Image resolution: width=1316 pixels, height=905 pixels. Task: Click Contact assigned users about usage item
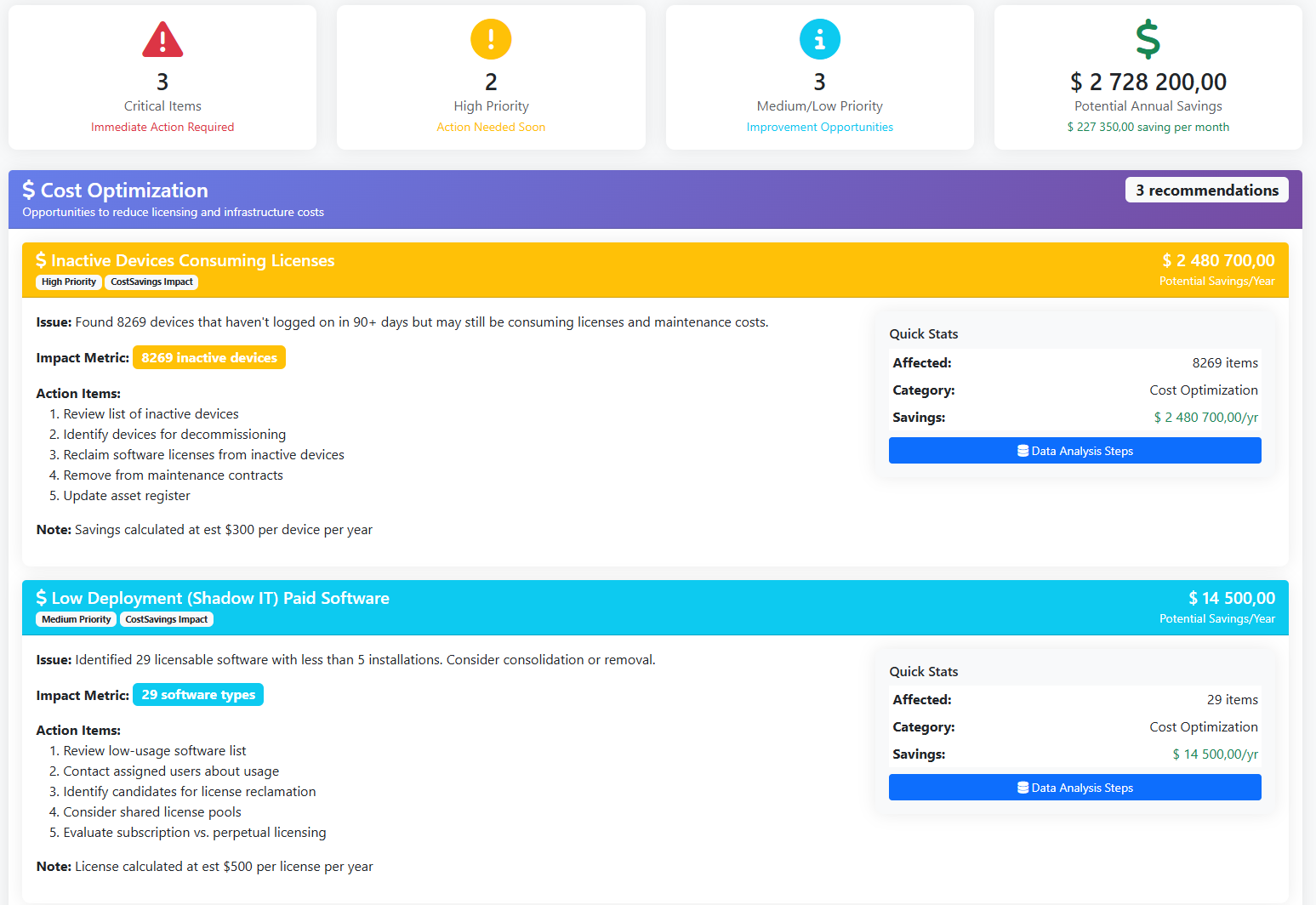click(x=171, y=771)
